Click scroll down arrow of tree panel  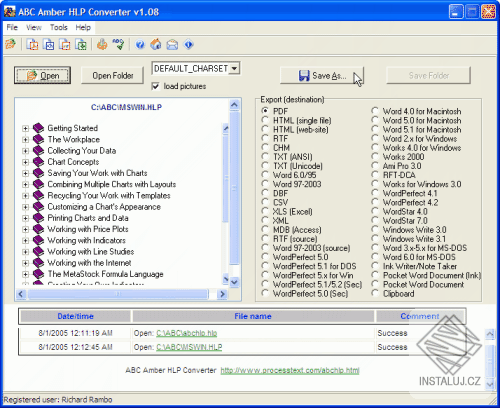(234, 282)
